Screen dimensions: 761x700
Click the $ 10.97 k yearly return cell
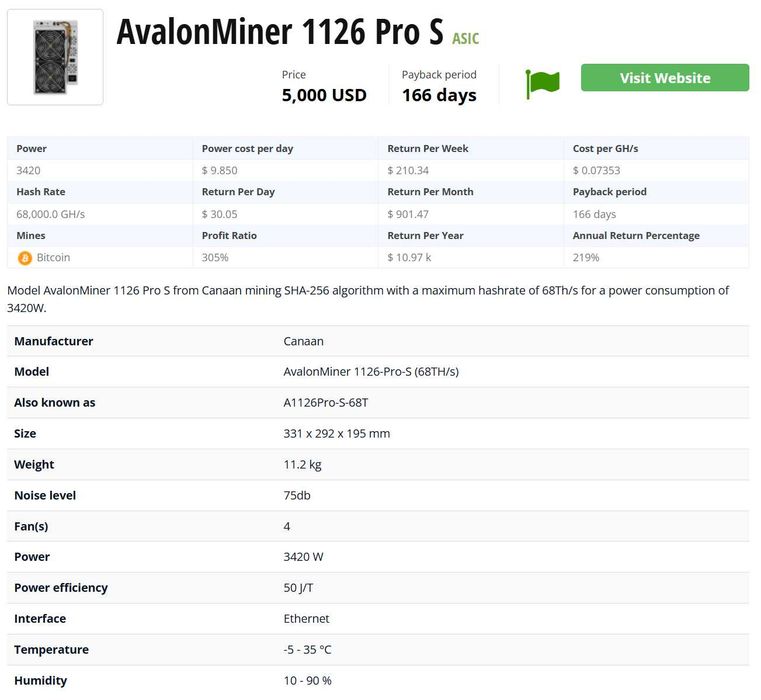coord(471,257)
